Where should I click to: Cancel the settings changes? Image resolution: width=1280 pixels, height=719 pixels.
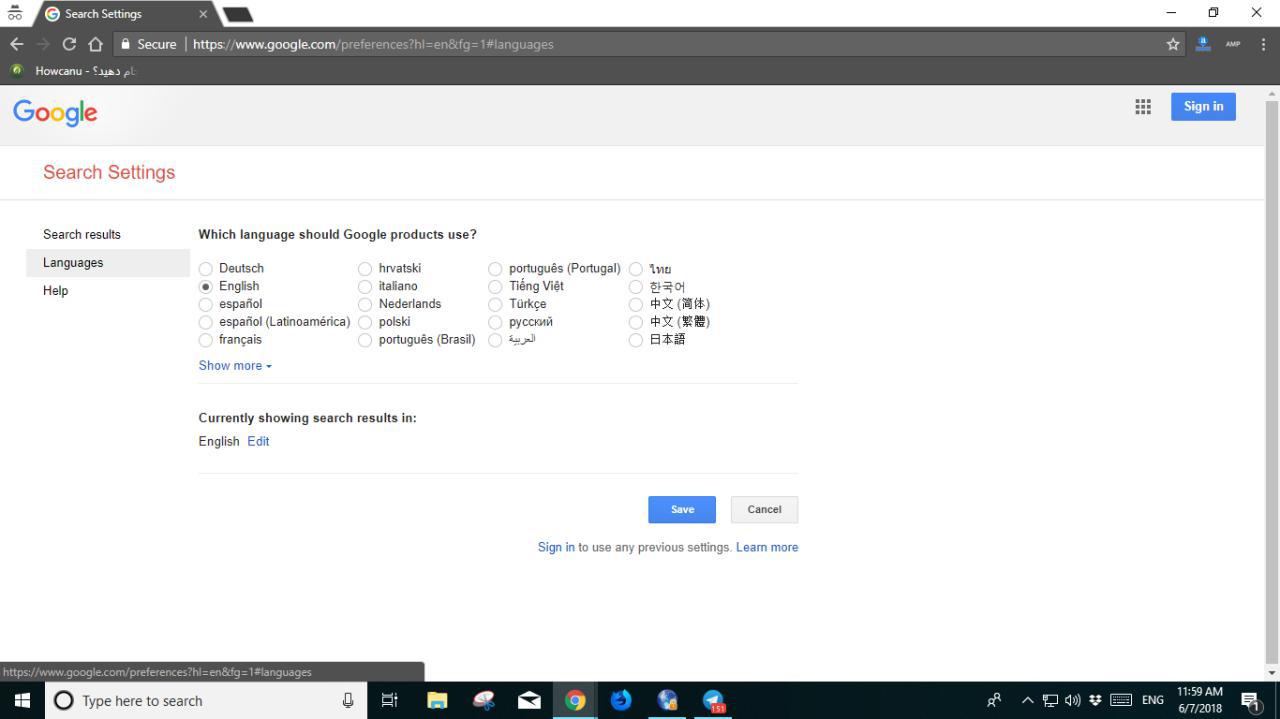click(x=764, y=509)
